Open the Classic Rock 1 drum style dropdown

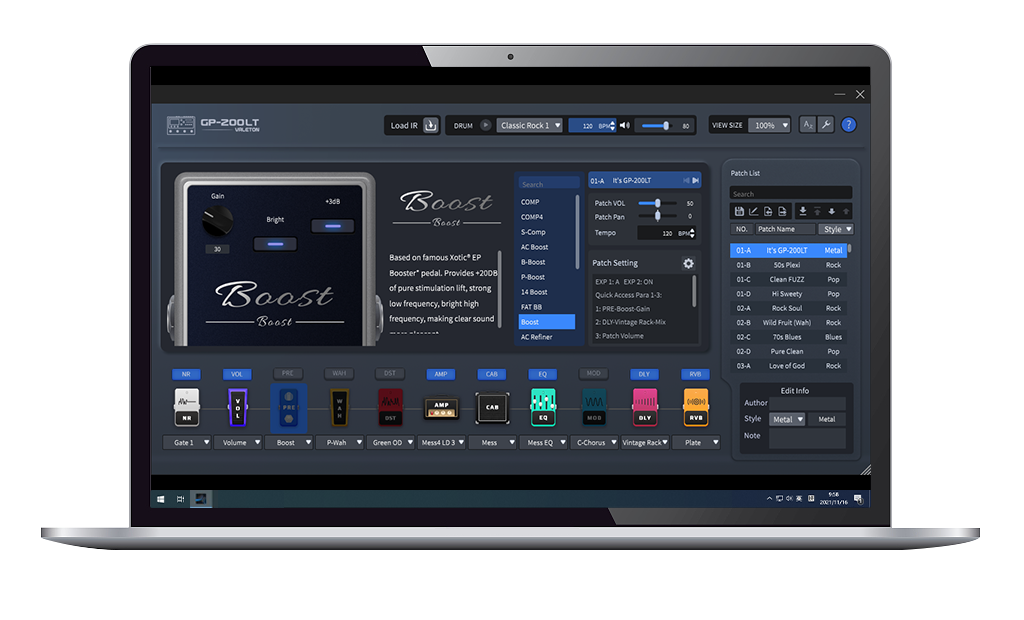530,125
